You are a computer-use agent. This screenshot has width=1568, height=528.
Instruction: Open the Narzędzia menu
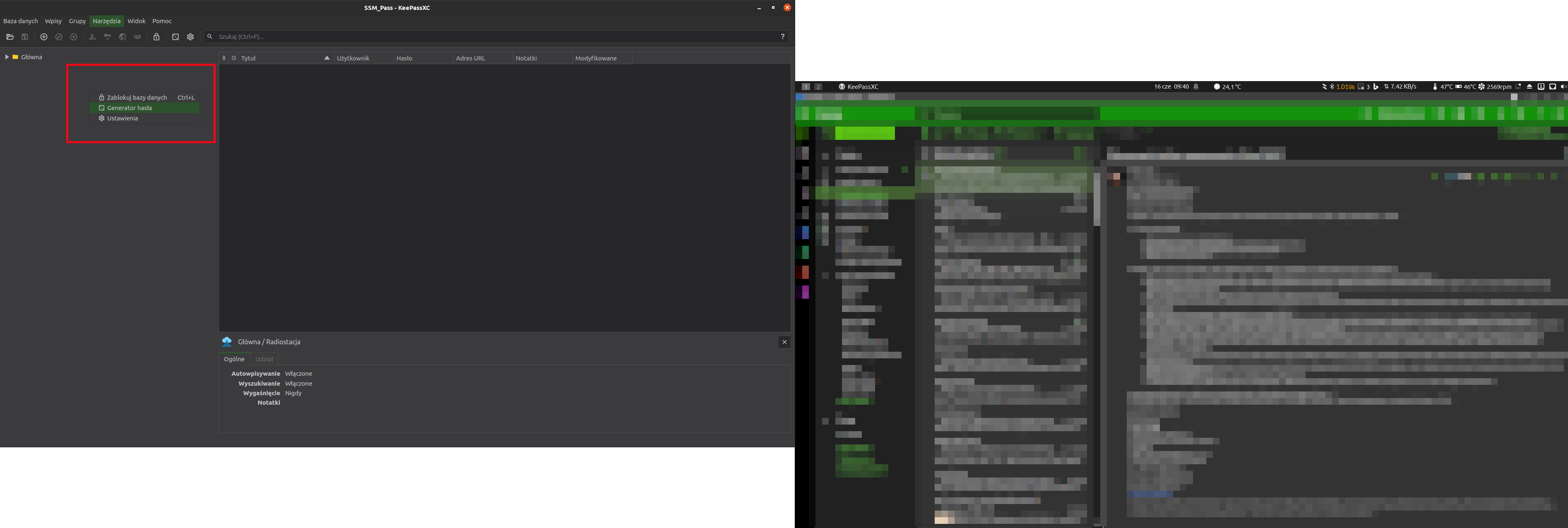point(106,21)
